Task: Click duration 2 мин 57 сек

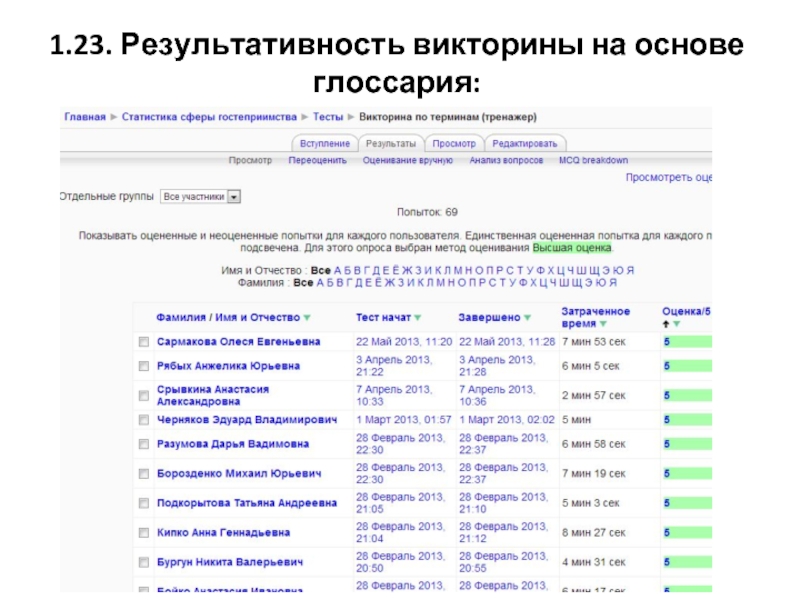Action: point(593,396)
